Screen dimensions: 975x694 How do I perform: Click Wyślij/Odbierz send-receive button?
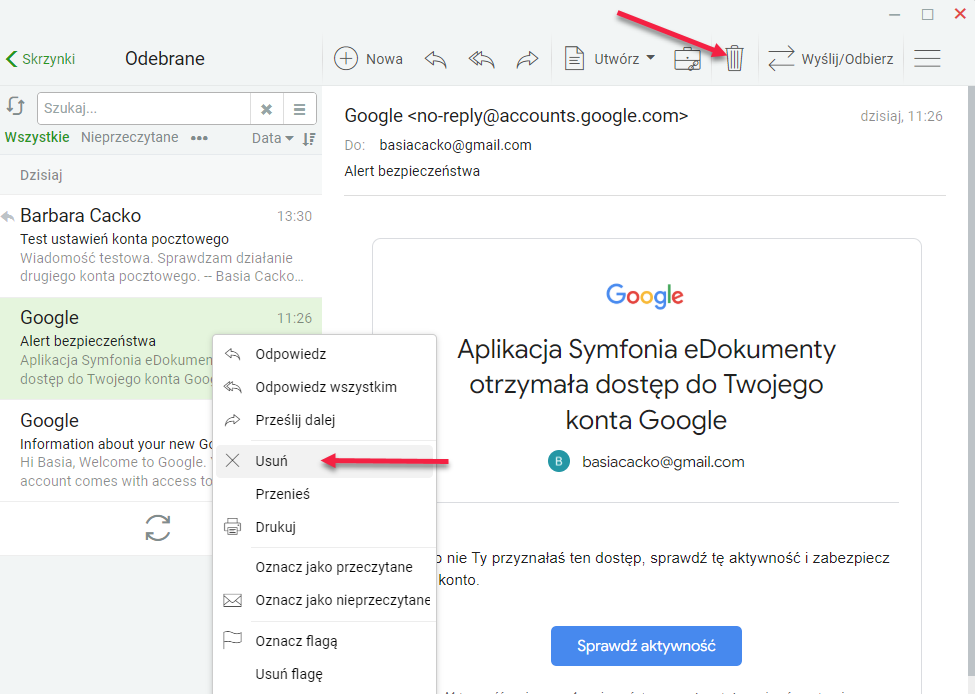click(831, 59)
